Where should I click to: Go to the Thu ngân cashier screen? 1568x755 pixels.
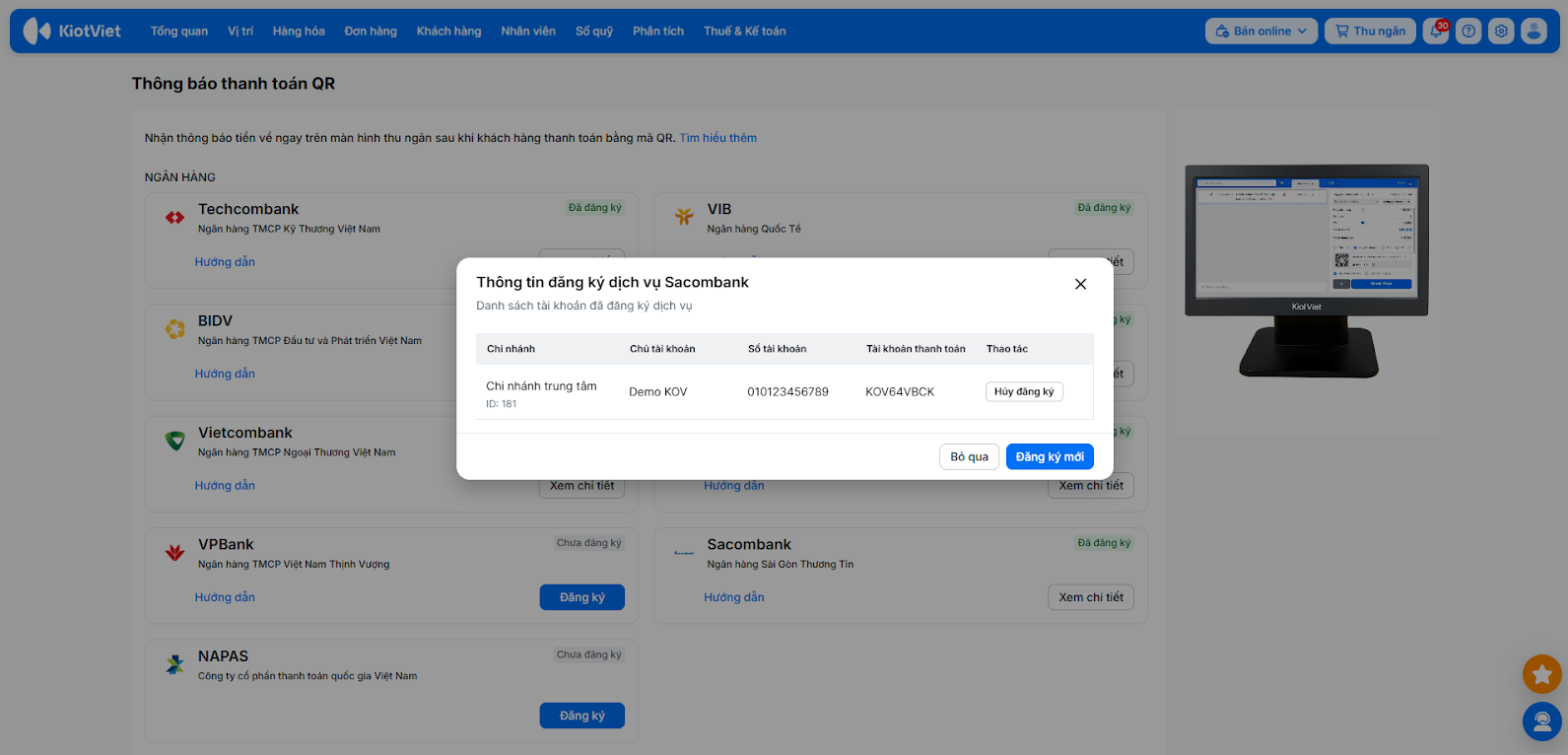[x=1370, y=31]
